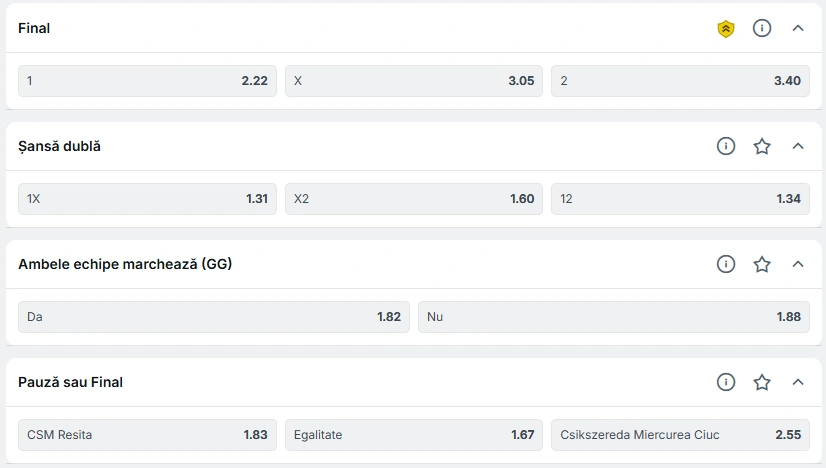View info icon for Pauză sau Final
Image resolution: width=826 pixels, height=468 pixels.
pos(726,382)
